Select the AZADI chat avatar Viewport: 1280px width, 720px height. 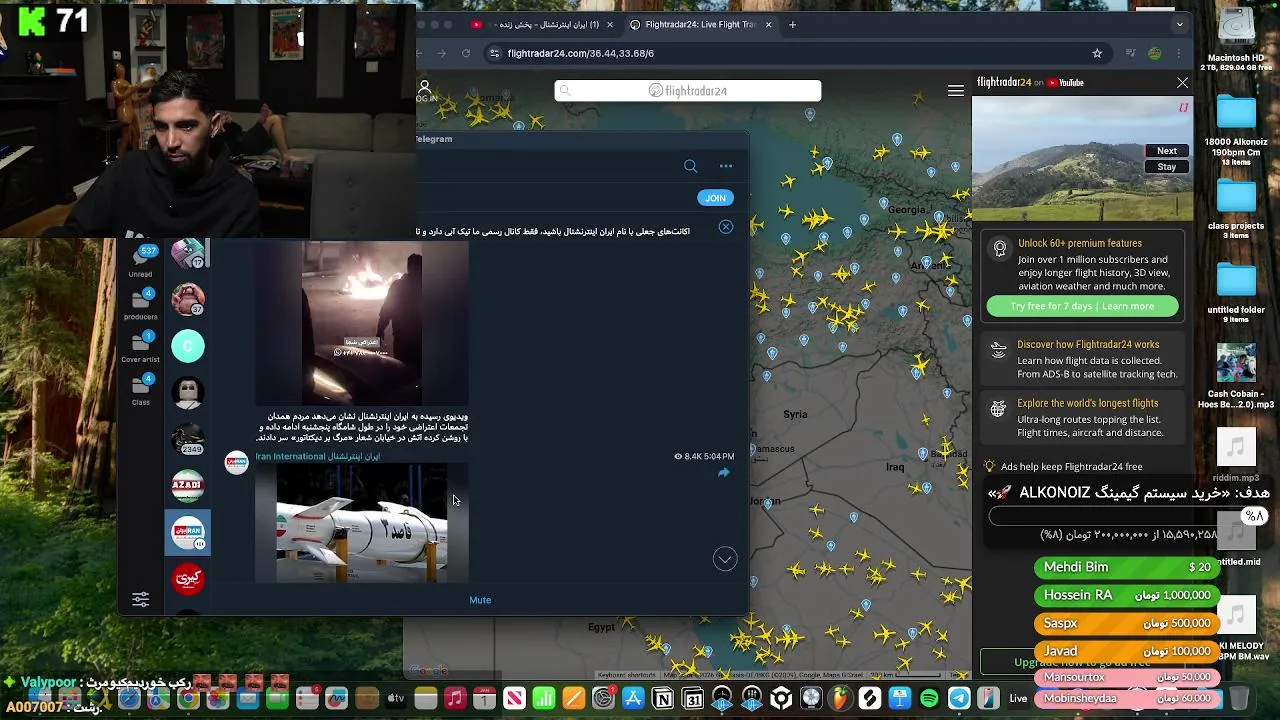[x=188, y=486]
